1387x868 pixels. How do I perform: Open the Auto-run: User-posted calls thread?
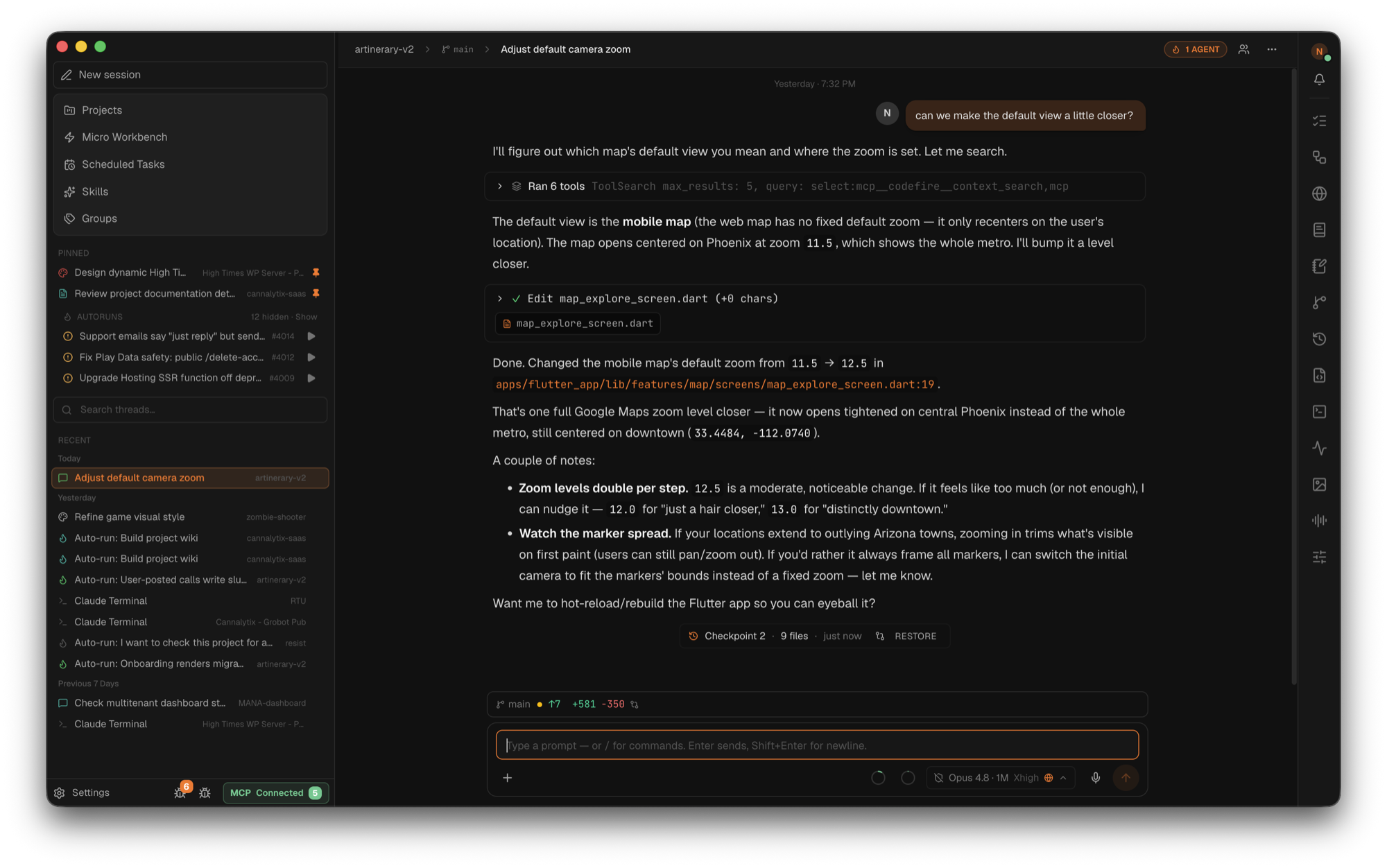tap(190, 580)
